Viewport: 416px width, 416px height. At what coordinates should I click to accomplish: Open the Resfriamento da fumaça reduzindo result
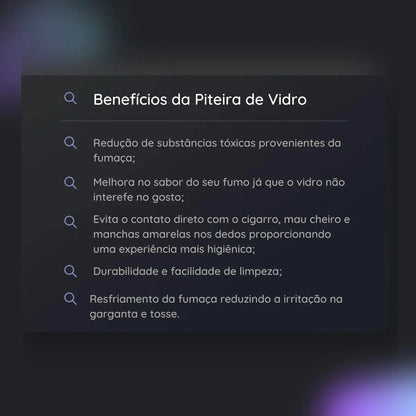point(216,306)
